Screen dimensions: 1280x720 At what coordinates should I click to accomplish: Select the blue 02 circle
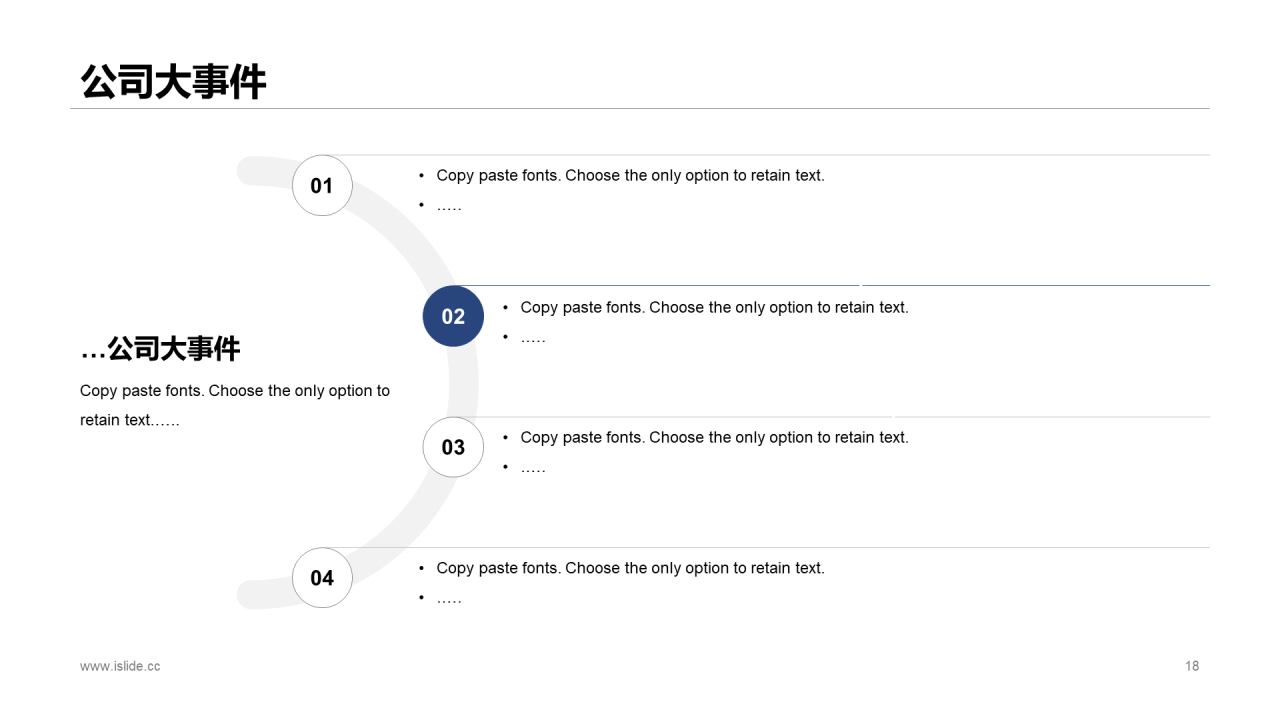453,316
